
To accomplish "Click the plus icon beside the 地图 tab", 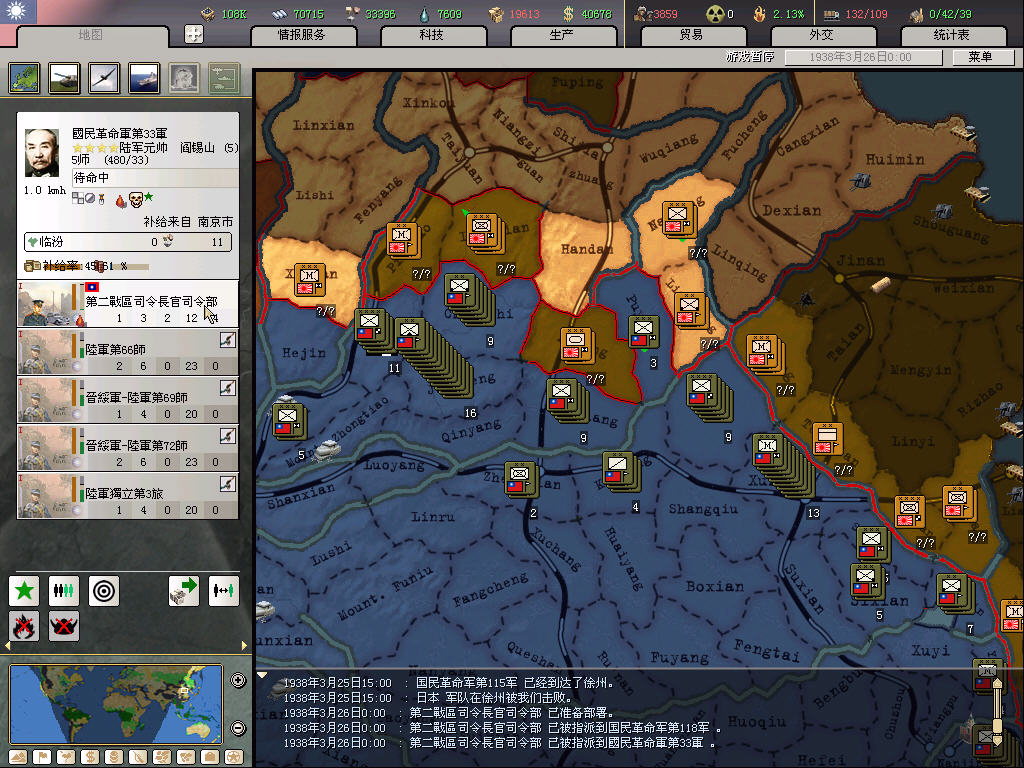I will click(x=194, y=34).
